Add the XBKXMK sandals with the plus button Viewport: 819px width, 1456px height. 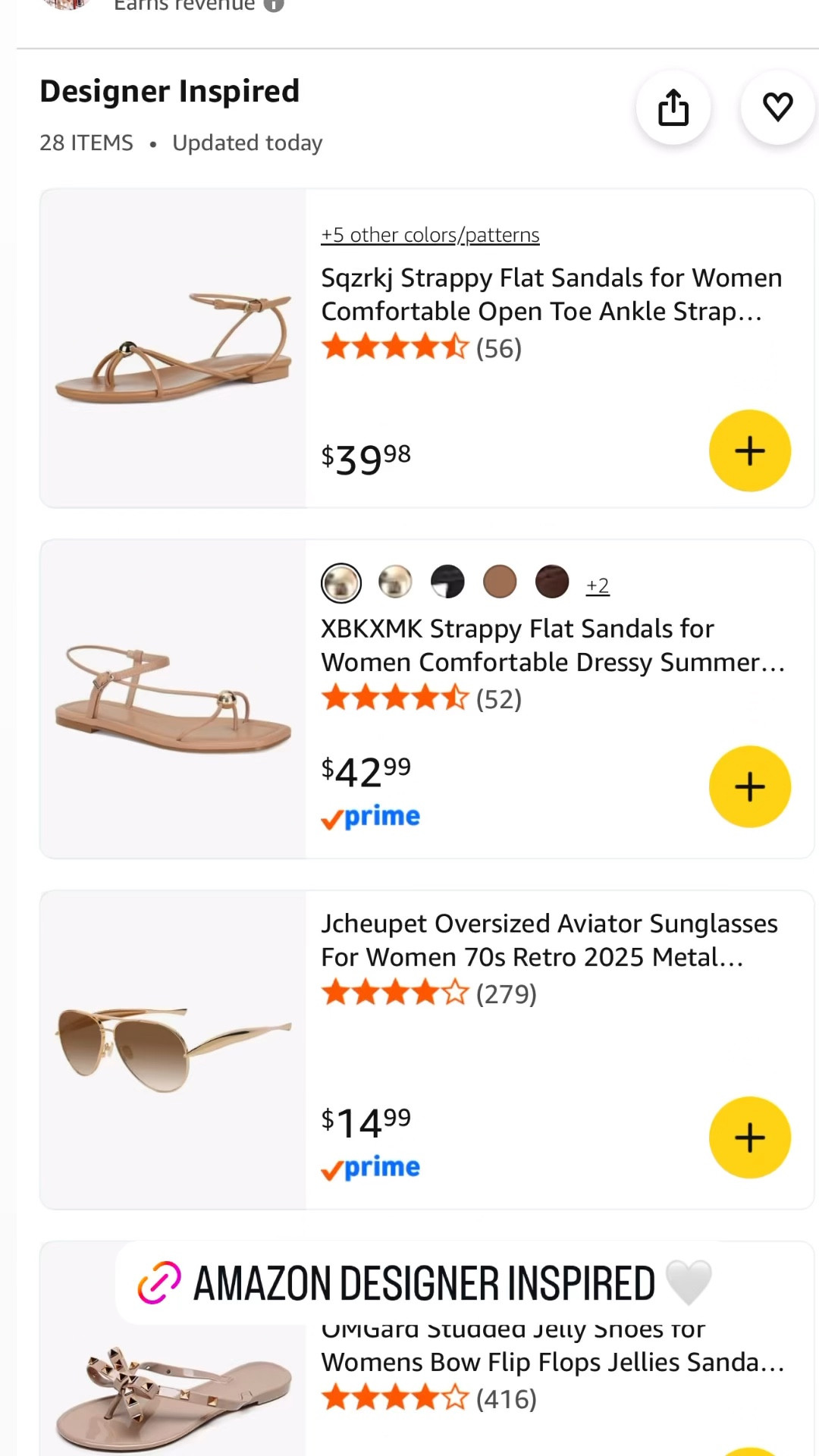point(749,786)
